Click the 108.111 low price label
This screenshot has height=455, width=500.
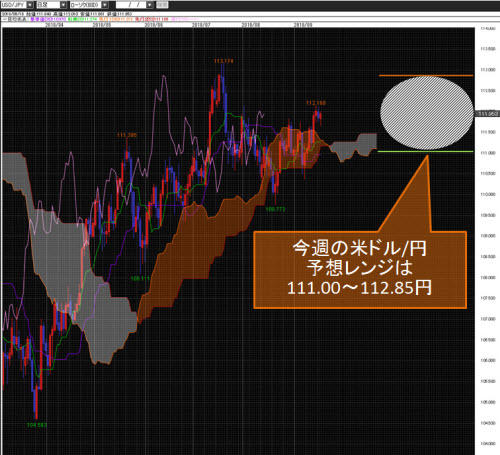(x=140, y=278)
